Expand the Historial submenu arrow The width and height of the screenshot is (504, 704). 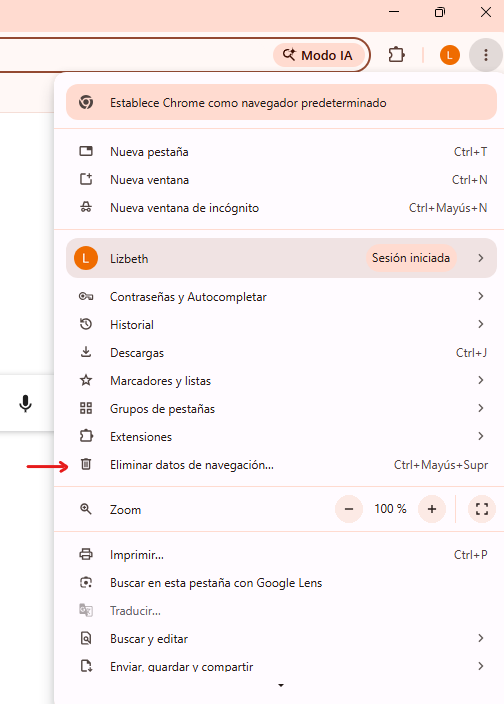tap(481, 324)
